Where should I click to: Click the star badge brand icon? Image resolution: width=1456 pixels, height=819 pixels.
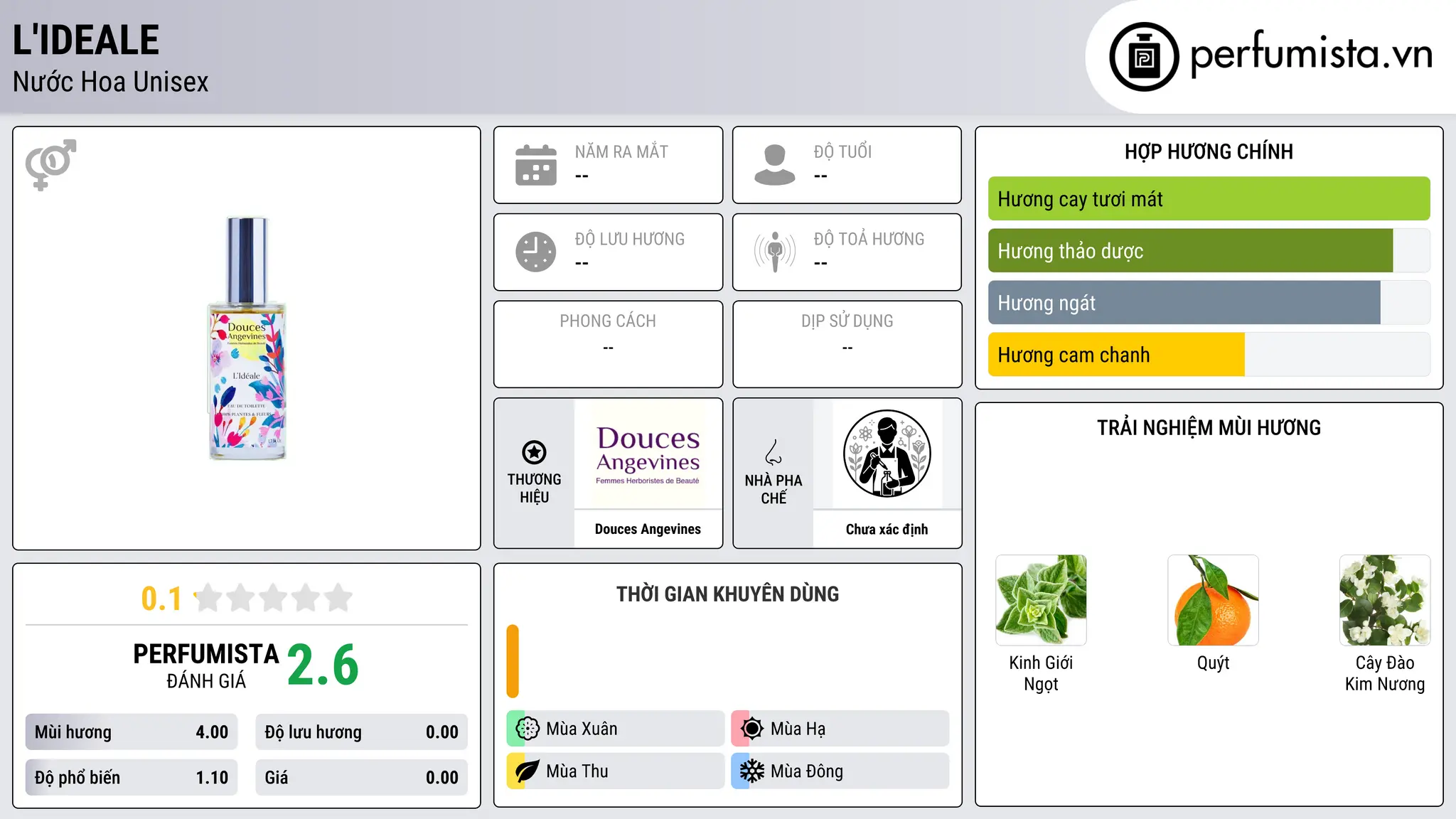point(534,452)
